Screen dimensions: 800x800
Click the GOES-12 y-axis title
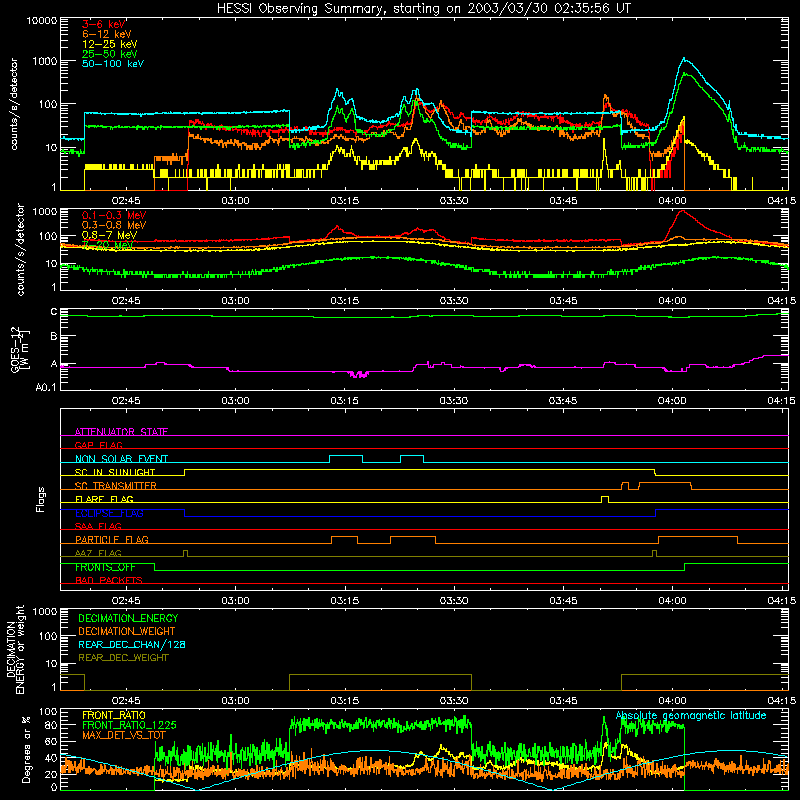pyautogui.click(x=20, y=349)
